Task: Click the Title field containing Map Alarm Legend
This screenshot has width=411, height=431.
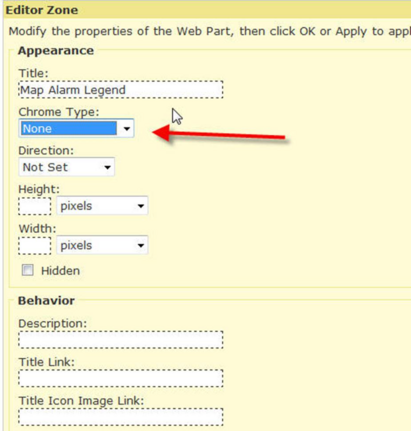Action: [x=121, y=90]
